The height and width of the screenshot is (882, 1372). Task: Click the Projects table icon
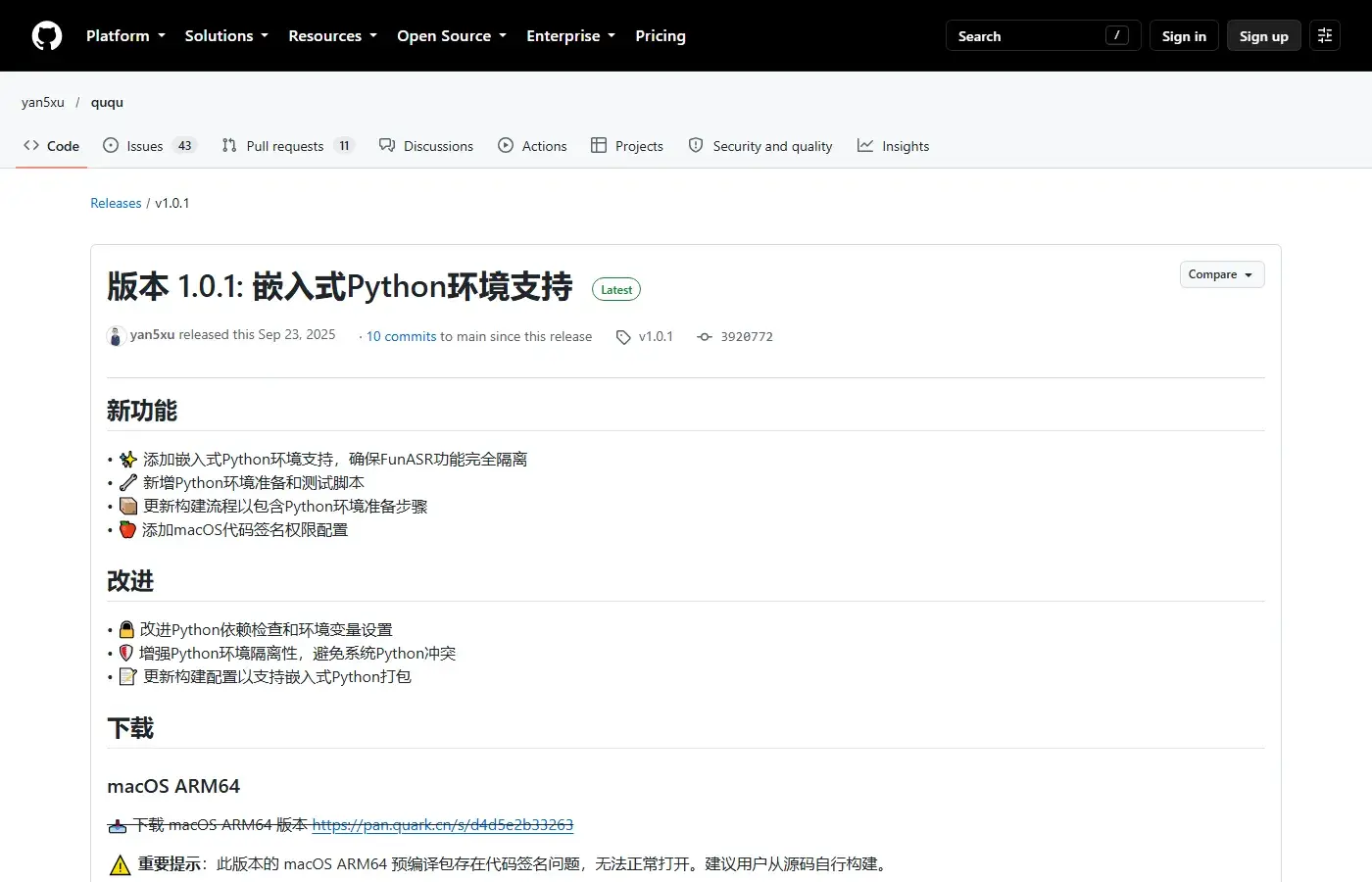[x=599, y=146]
